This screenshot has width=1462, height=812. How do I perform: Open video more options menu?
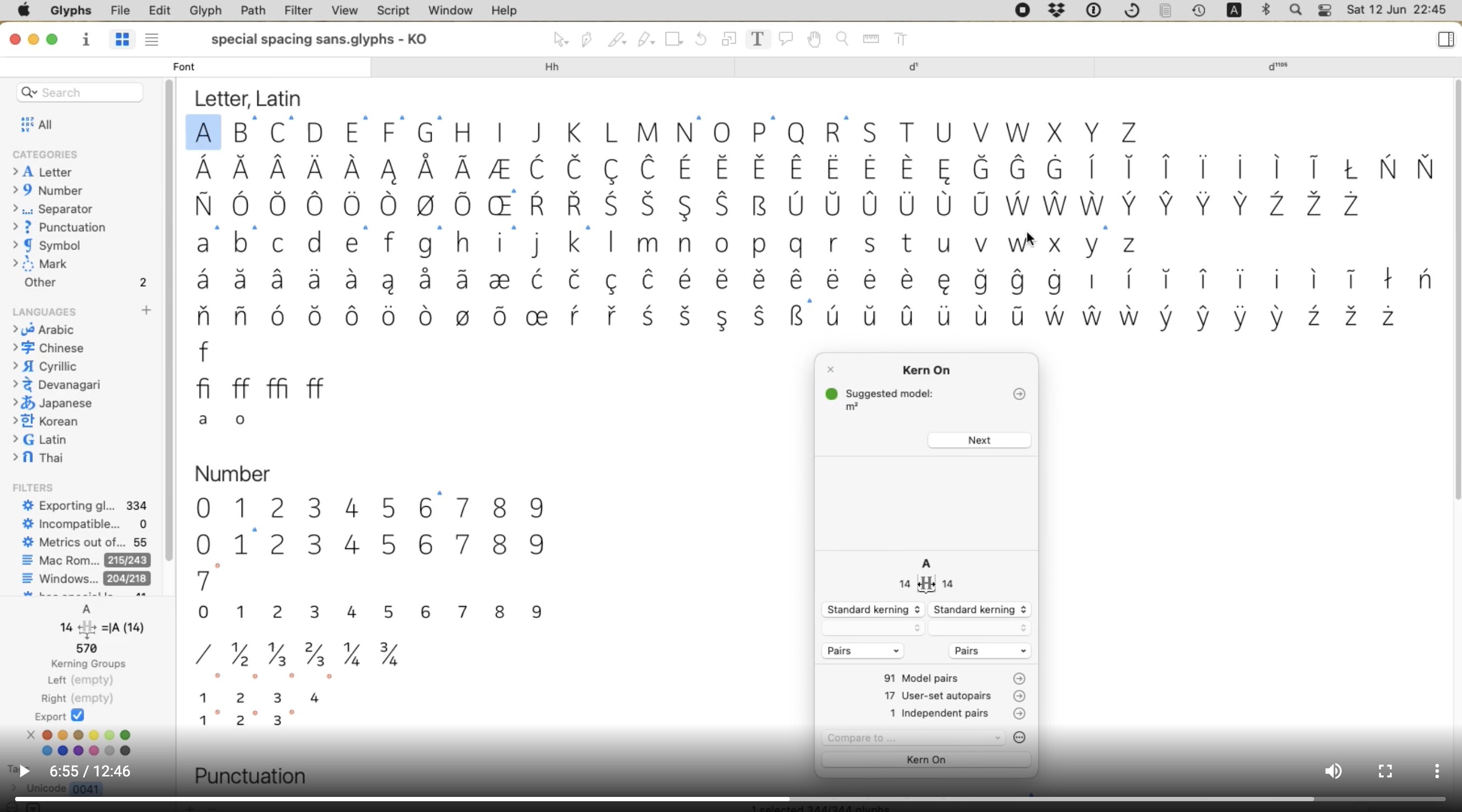tap(1437, 771)
